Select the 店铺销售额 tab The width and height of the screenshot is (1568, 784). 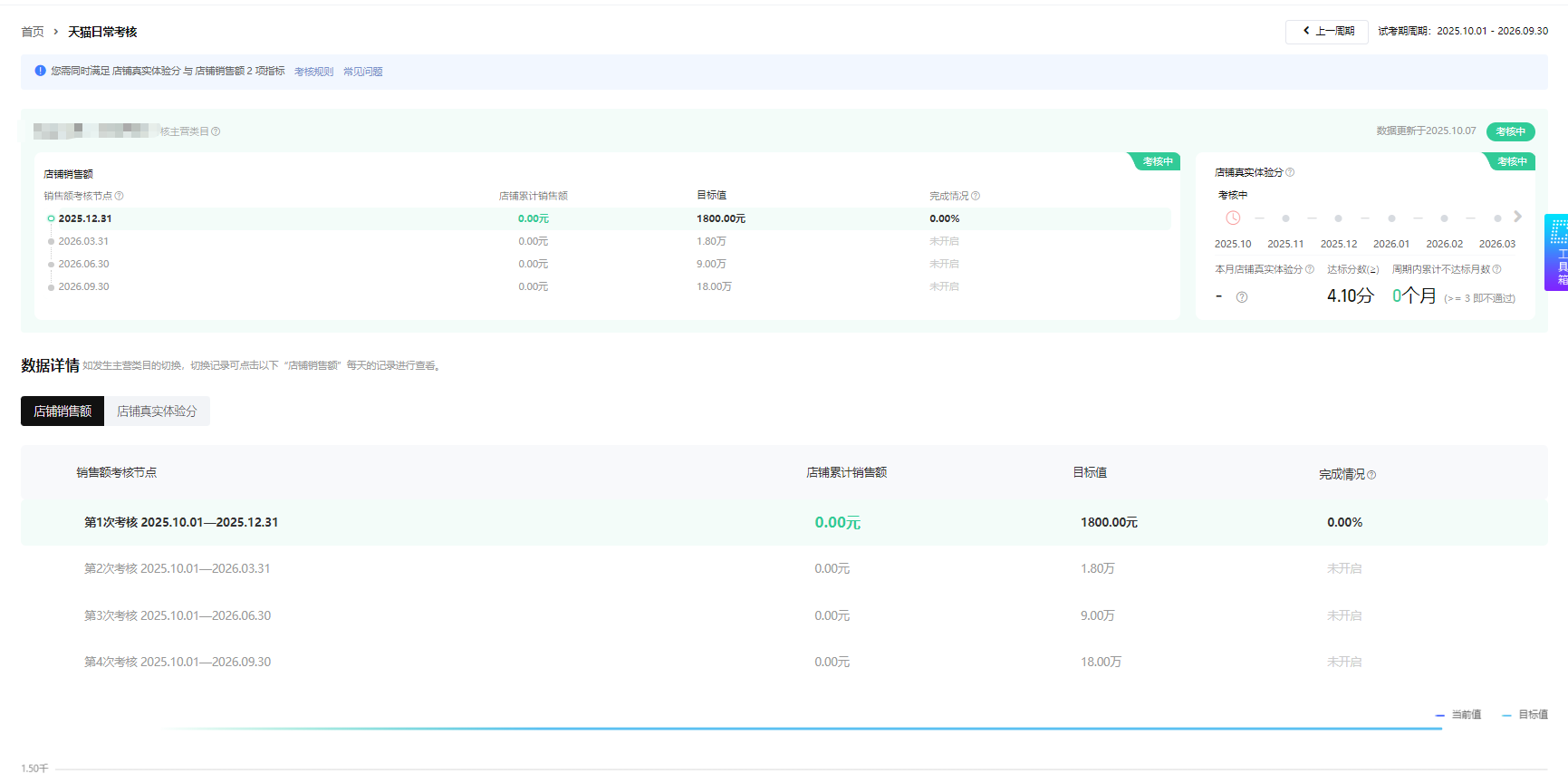[63, 411]
